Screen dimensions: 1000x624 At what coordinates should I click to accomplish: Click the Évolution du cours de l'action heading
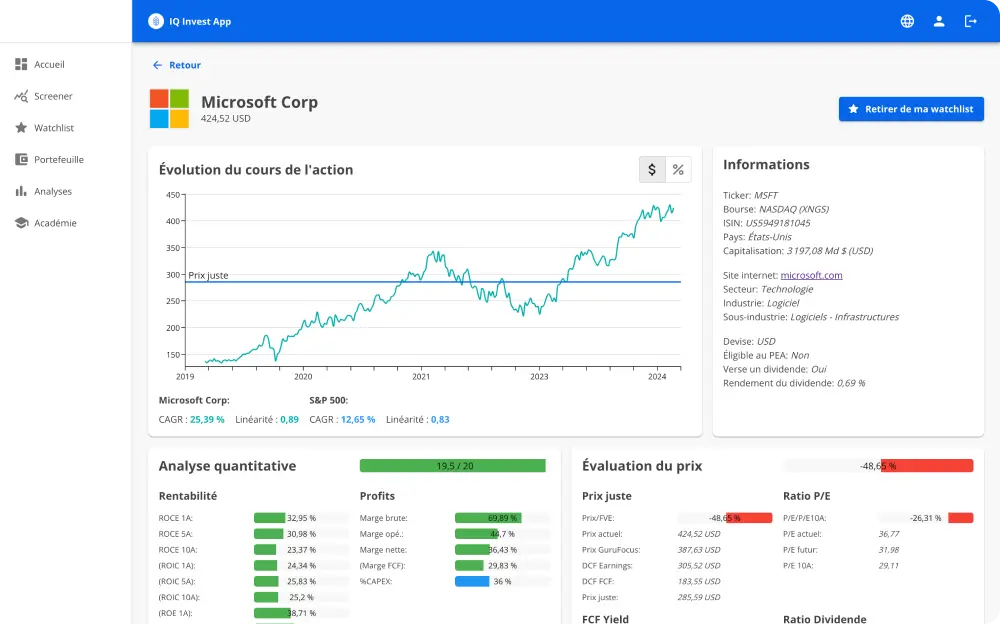[x=256, y=170]
